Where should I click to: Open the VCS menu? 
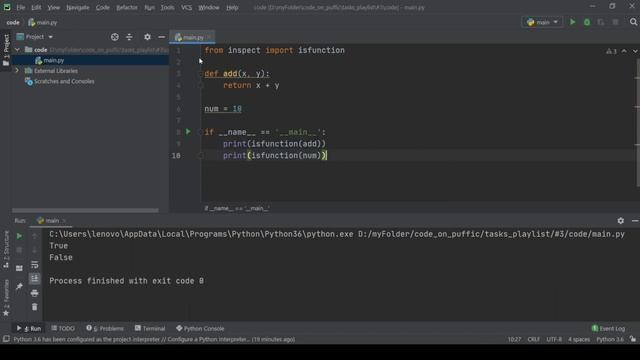pyautogui.click(x=186, y=7)
